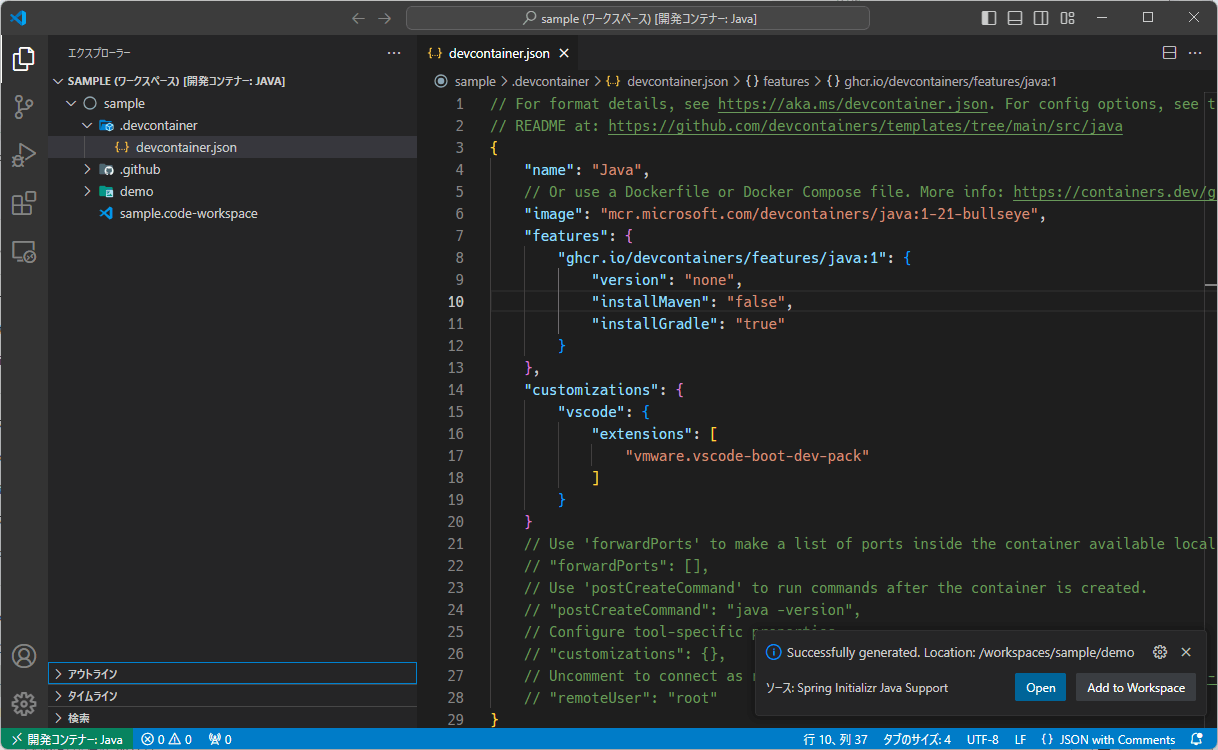Open the Run and Debug view
1218x750 pixels.
[x=24, y=155]
